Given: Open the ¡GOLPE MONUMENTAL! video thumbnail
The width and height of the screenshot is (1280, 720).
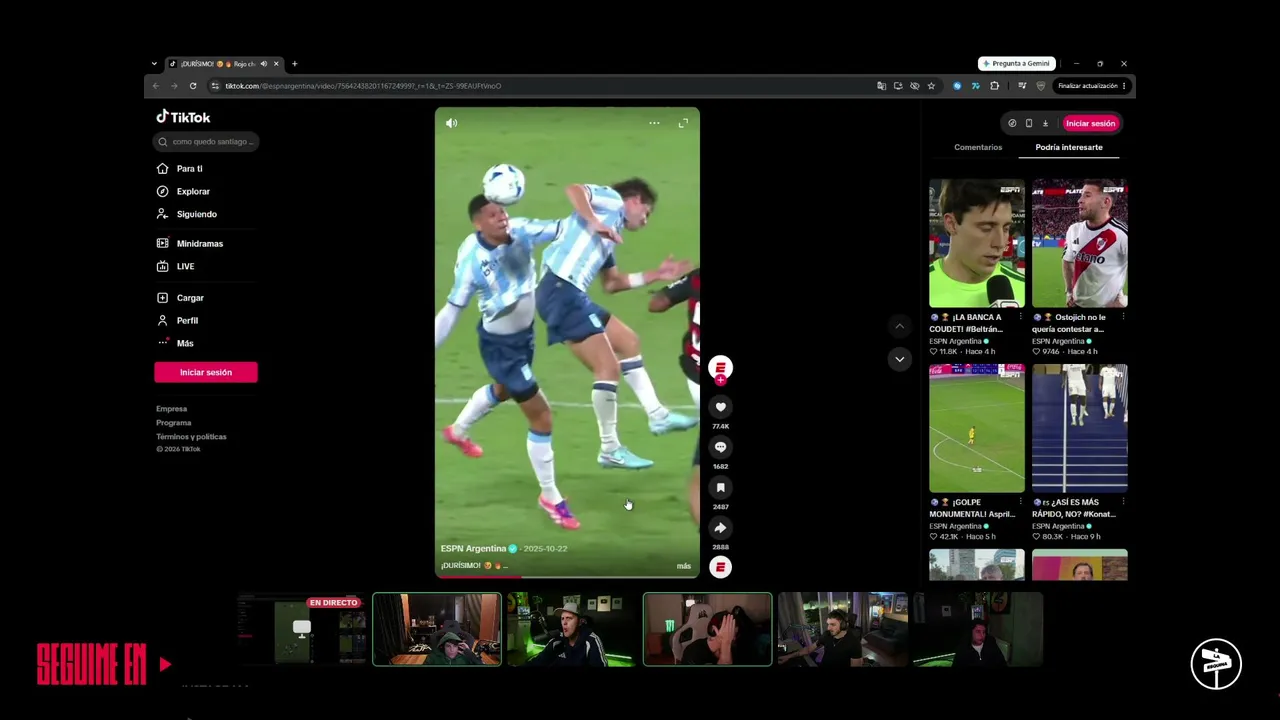Looking at the screenshot, I should (x=977, y=428).
